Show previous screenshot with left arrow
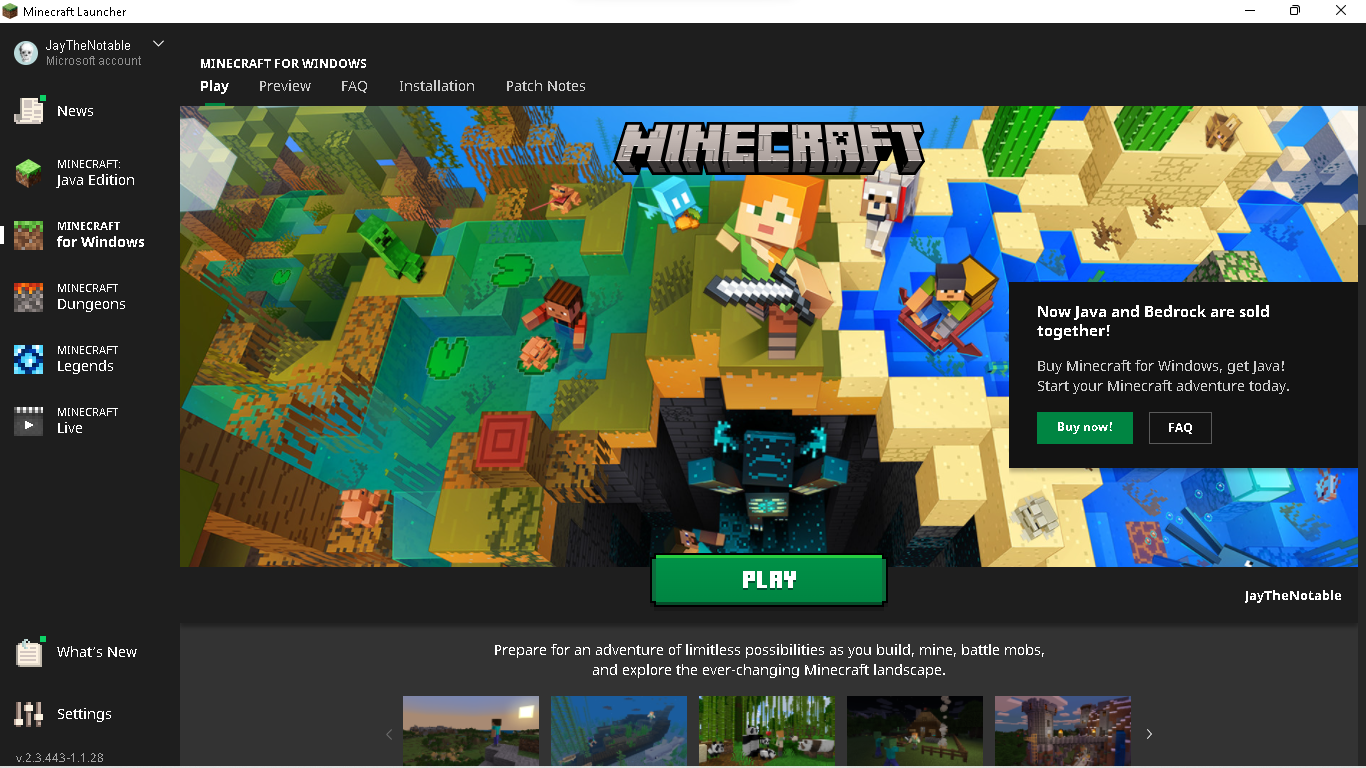 coord(389,734)
